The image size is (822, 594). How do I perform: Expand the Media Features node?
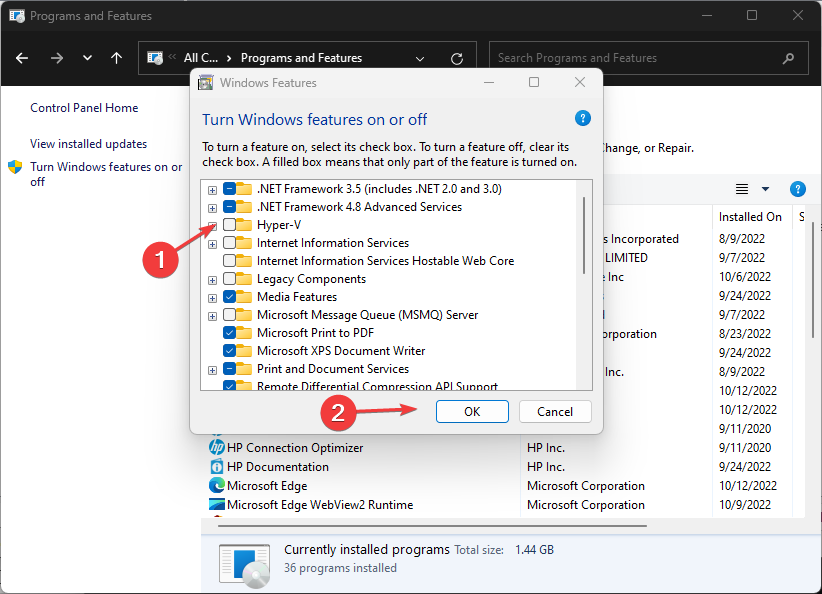tap(212, 298)
